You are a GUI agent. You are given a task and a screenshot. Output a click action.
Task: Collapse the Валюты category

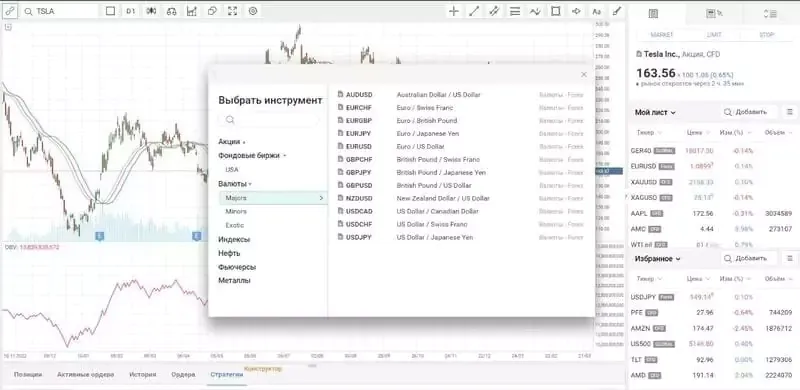point(235,183)
